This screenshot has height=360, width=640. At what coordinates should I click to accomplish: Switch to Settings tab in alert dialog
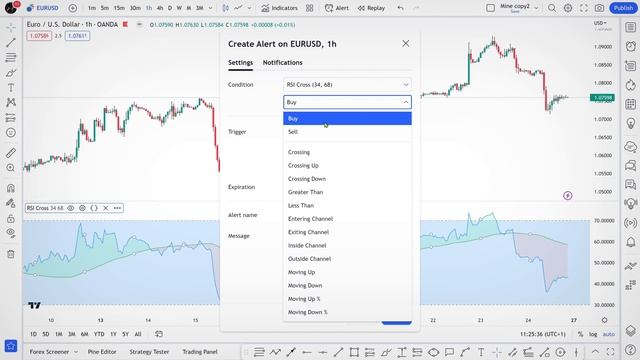tap(240, 62)
